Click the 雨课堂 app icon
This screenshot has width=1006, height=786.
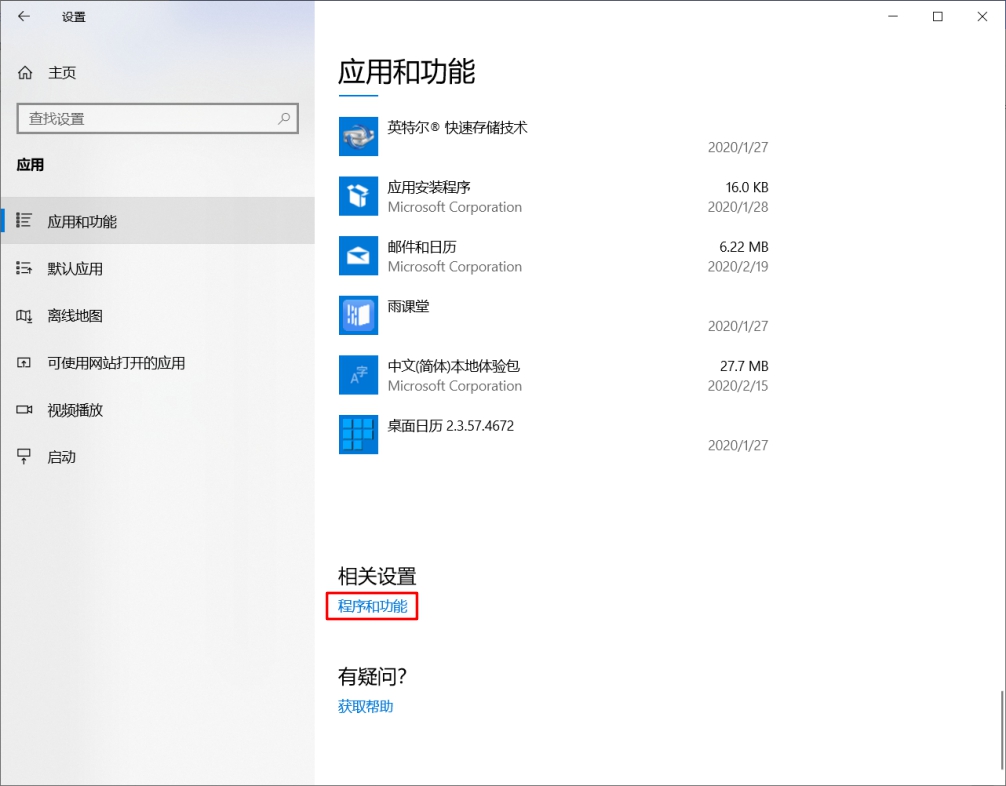(x=358, y=315)
